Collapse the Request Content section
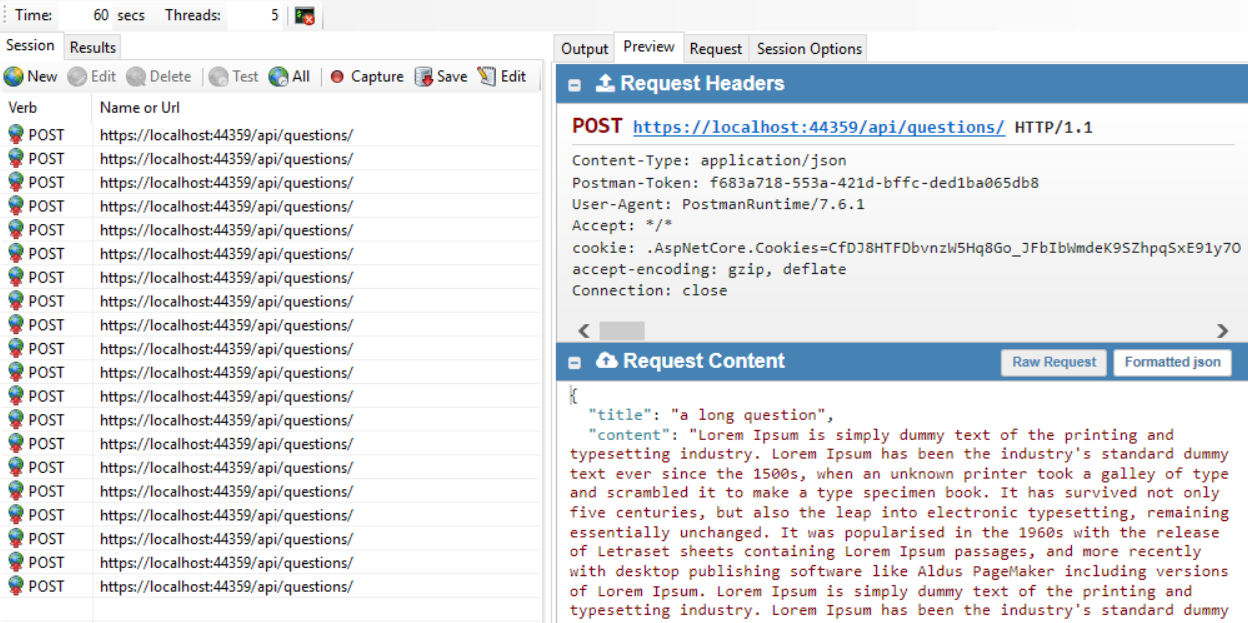 point(575,362)
